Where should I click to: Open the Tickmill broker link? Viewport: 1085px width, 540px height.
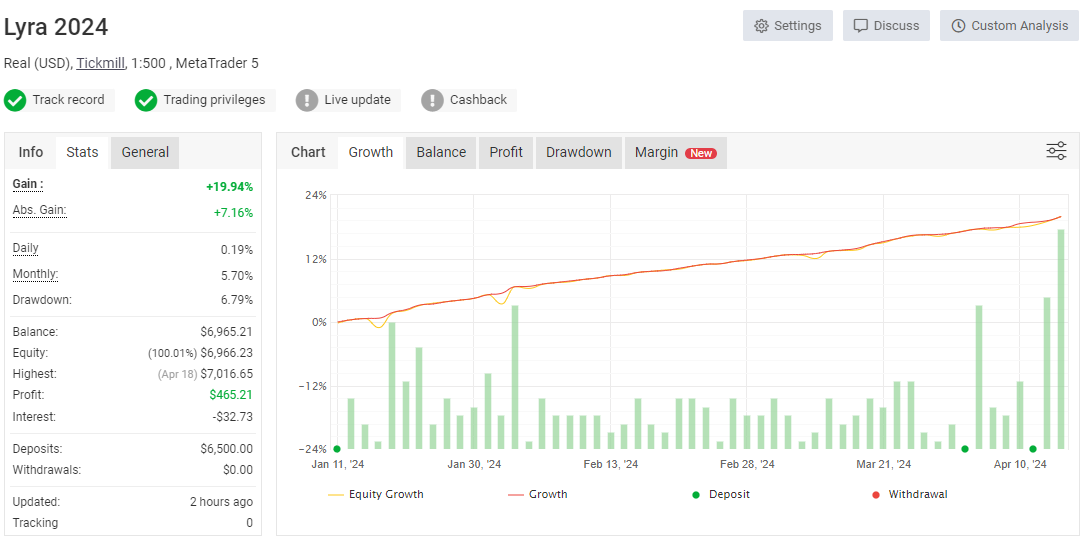[x=100, y=63]
